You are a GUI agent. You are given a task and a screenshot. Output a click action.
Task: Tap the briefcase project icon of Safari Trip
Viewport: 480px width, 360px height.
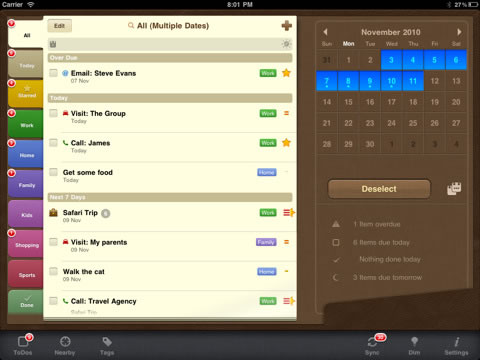54,212
